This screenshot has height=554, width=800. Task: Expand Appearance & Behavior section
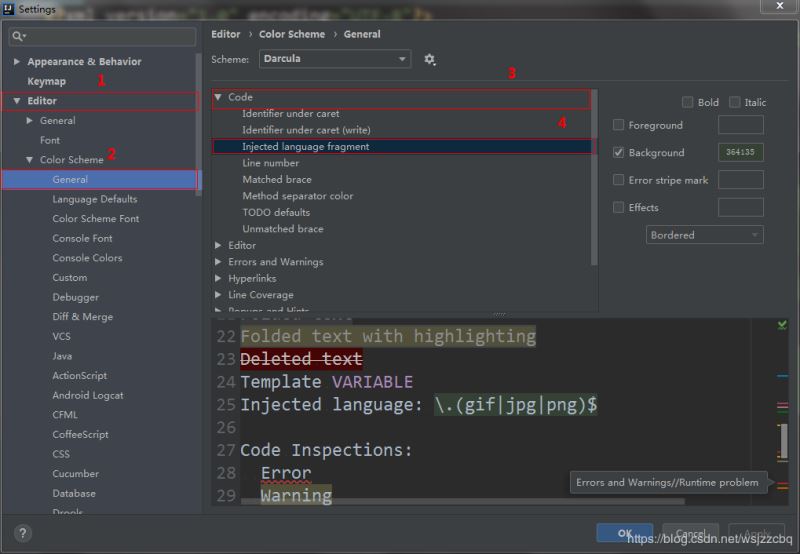[16, 62]
